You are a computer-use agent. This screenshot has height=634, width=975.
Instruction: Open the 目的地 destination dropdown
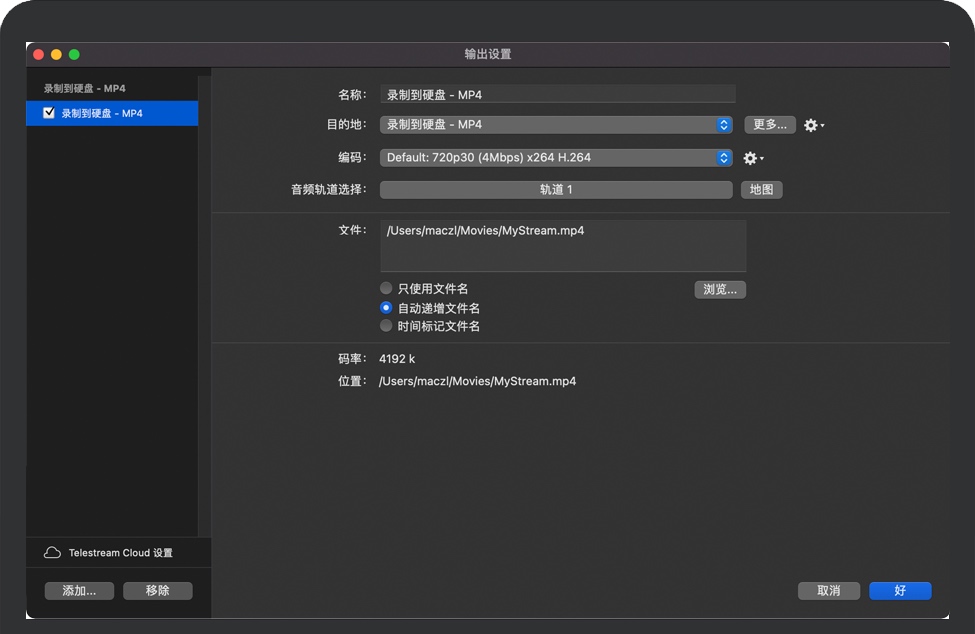(x=556, y=125)
